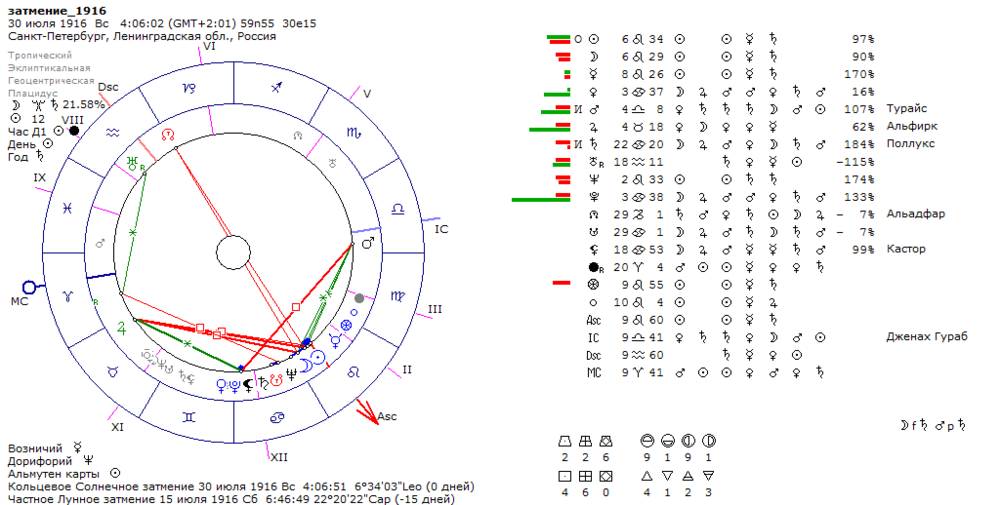Click the star name Турайс

[x=906, y=109]
